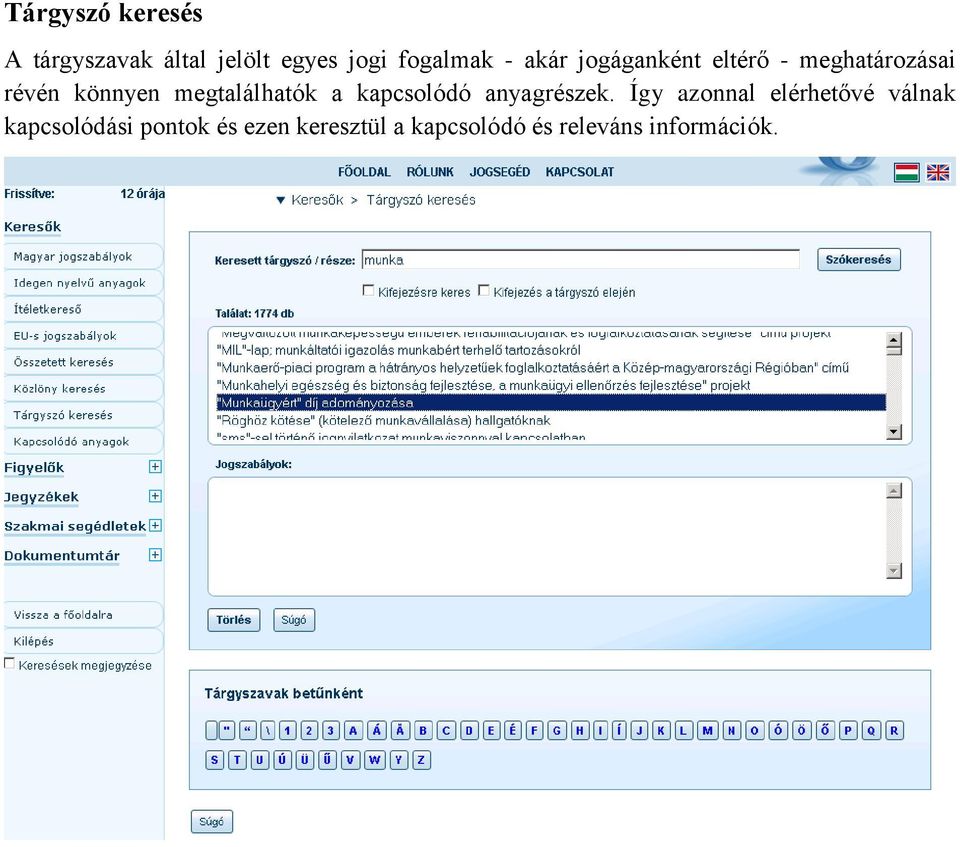Filter keywords by letter Z

click(421, 760)
